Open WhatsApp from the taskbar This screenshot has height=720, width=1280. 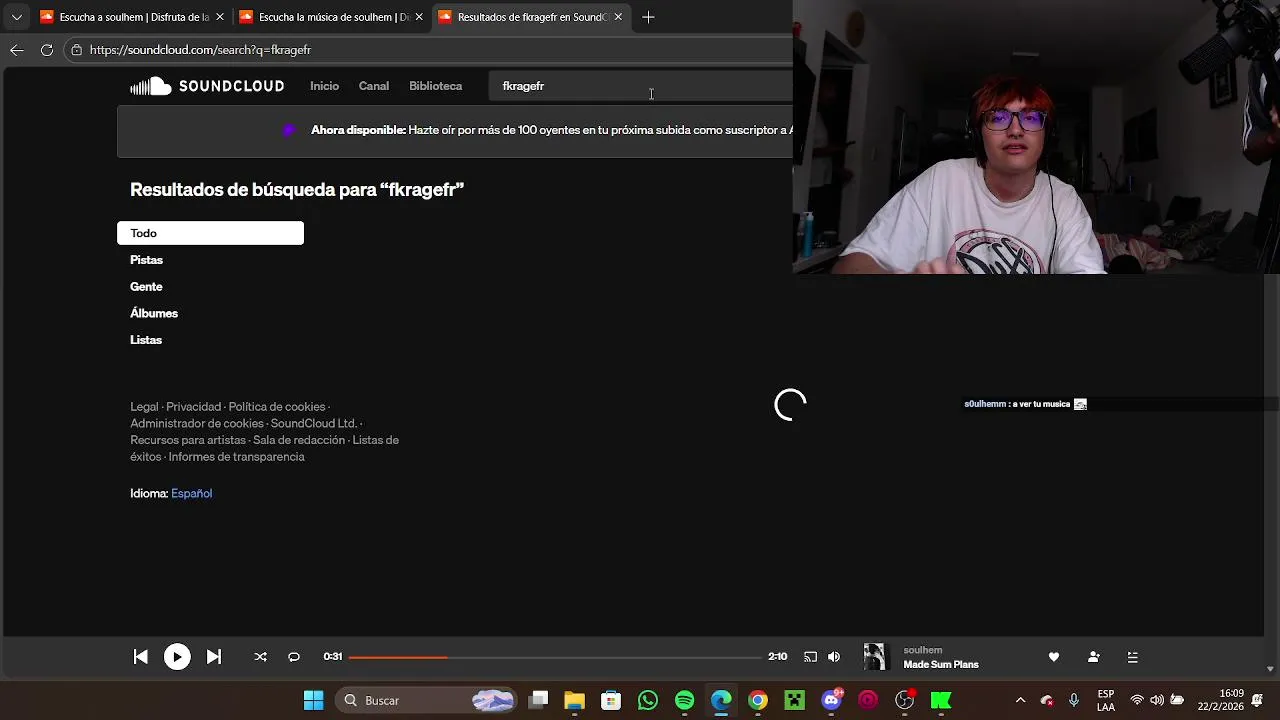[648, 700]
